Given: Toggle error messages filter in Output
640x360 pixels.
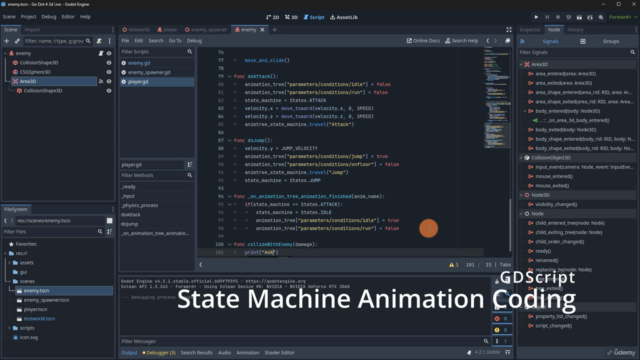Looking at the screenshot, I should coord(502,318).
